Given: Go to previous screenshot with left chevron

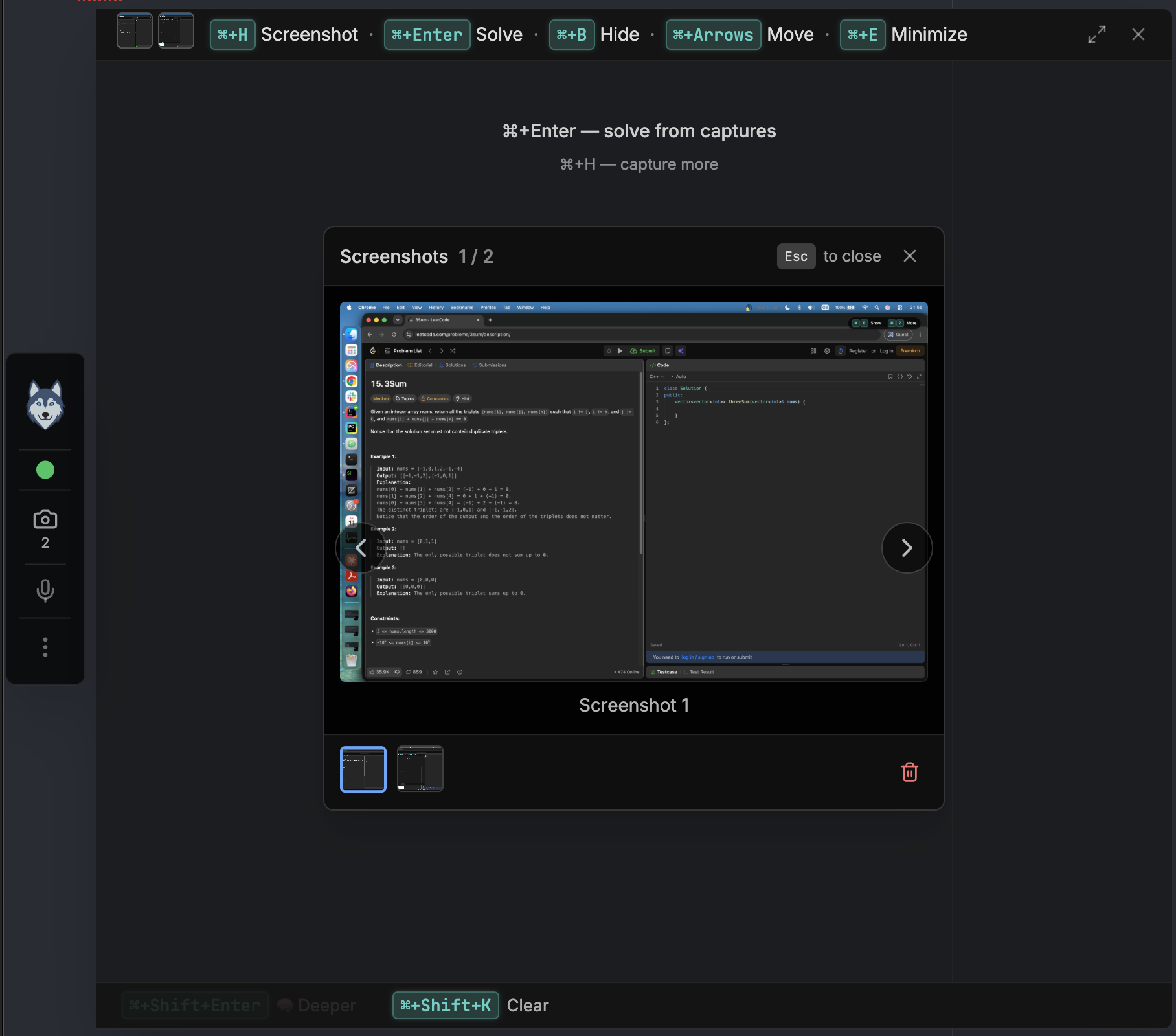Looking at the screenshot, I should 361,548.
